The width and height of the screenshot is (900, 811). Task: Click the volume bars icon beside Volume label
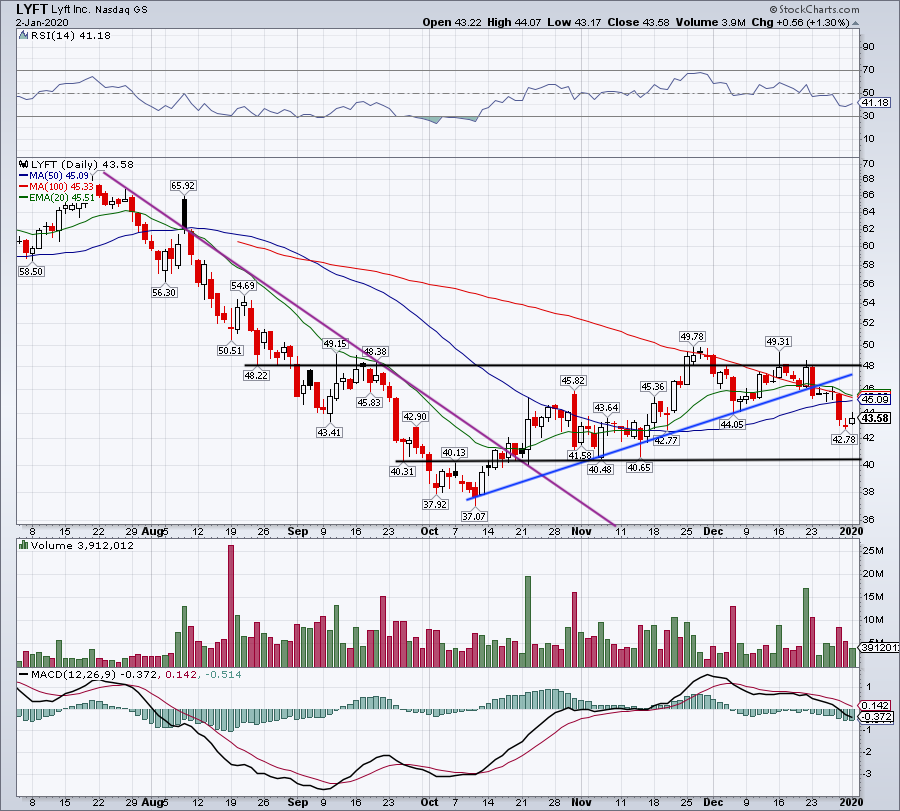tap(23, 545)
